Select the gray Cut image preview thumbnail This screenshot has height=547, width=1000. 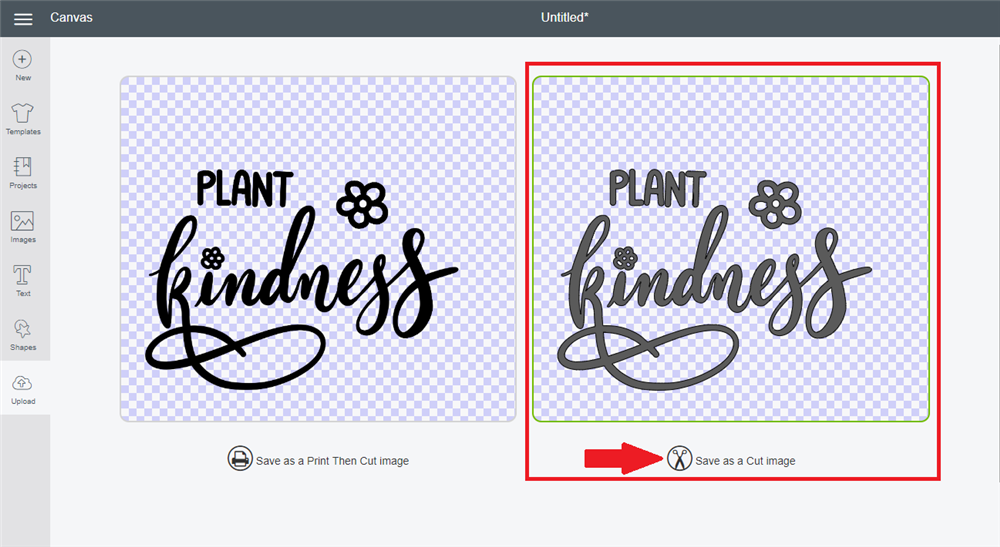click(x=731, y=249)
